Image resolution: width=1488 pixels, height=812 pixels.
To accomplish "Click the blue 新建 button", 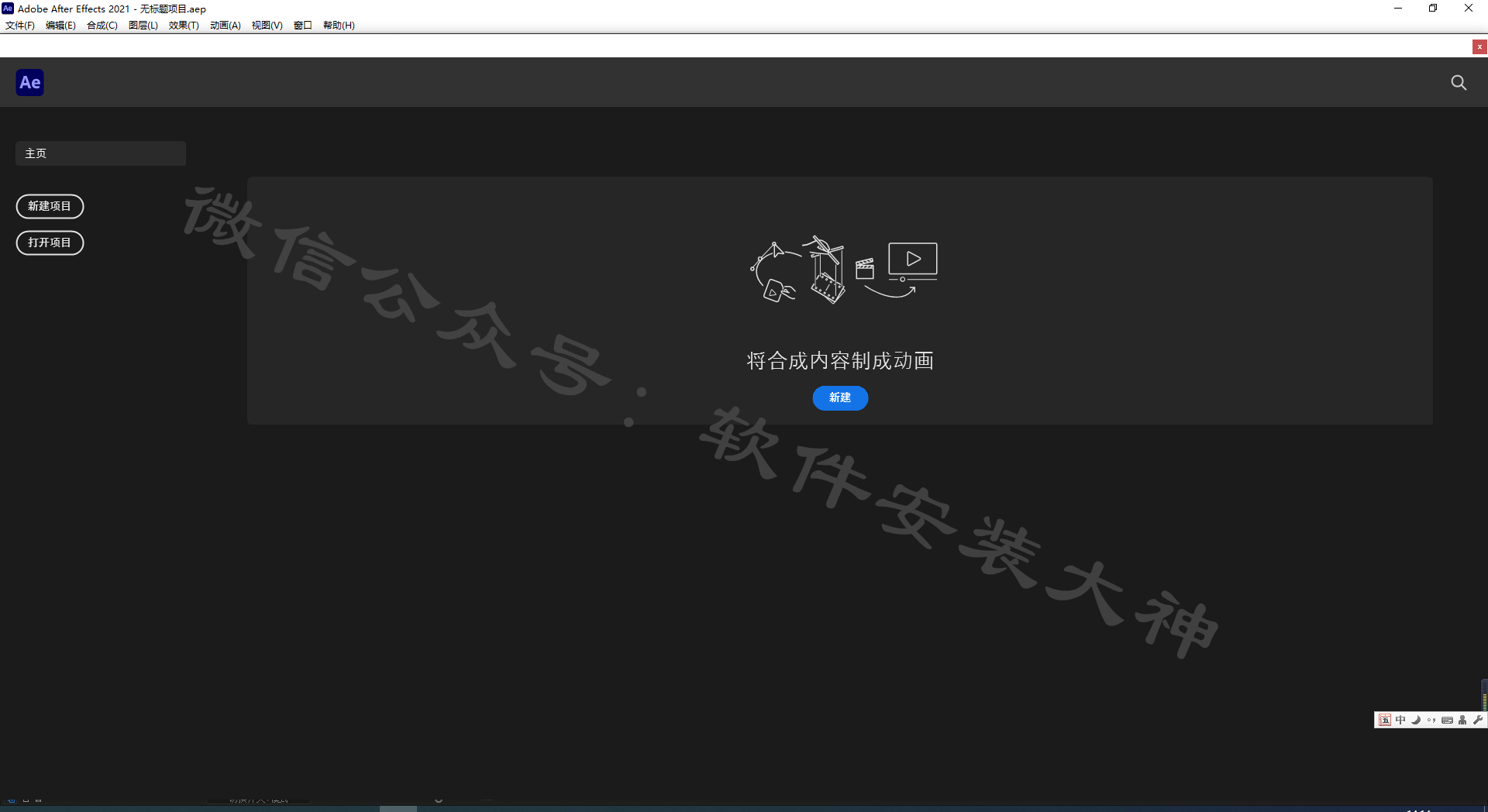I will tap(840, 397).
